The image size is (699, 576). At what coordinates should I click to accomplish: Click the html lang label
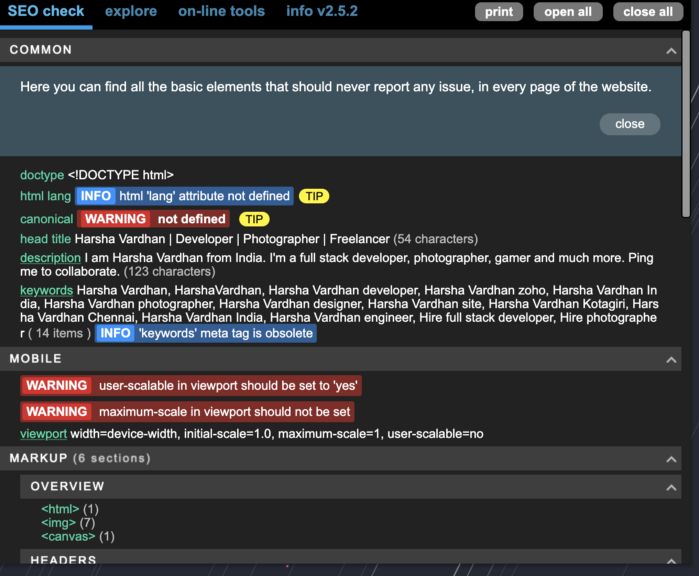(x=45, y=196)
